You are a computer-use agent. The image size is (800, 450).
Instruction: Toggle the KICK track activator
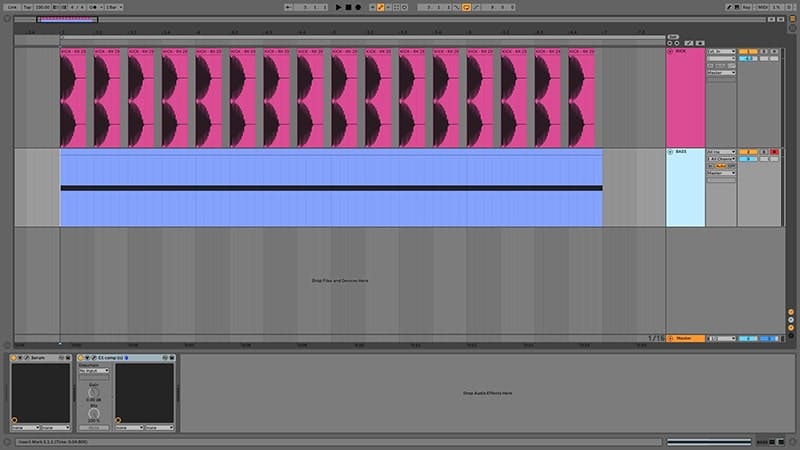click(x=748, y=52)
